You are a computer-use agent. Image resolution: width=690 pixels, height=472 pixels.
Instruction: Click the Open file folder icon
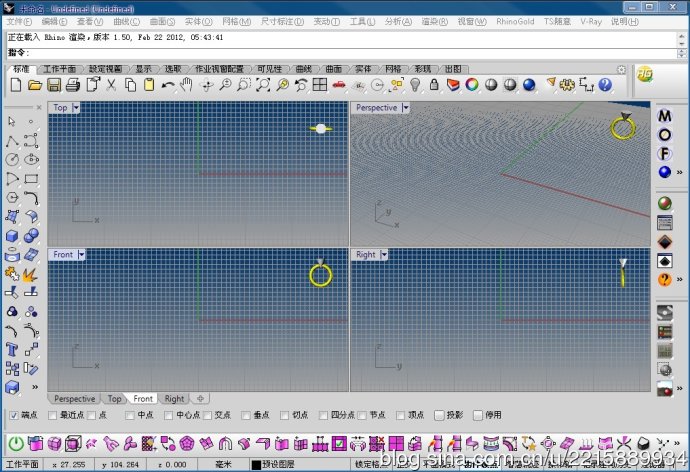point(35,85)
